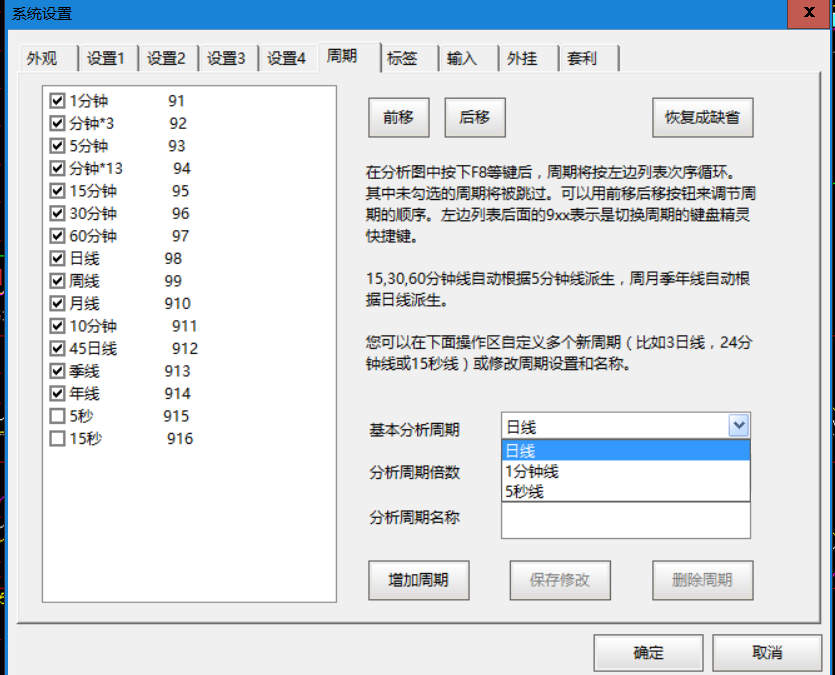The width and height of the screenshot is (835, 675).
Task: Switch to the 外观 tab
Action: [42, 59]
